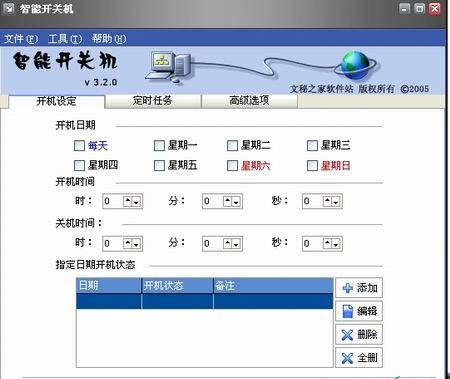Increase the 开机时间 hour value
The height and width of the screenshot is (379, 450).
point(128,201)
